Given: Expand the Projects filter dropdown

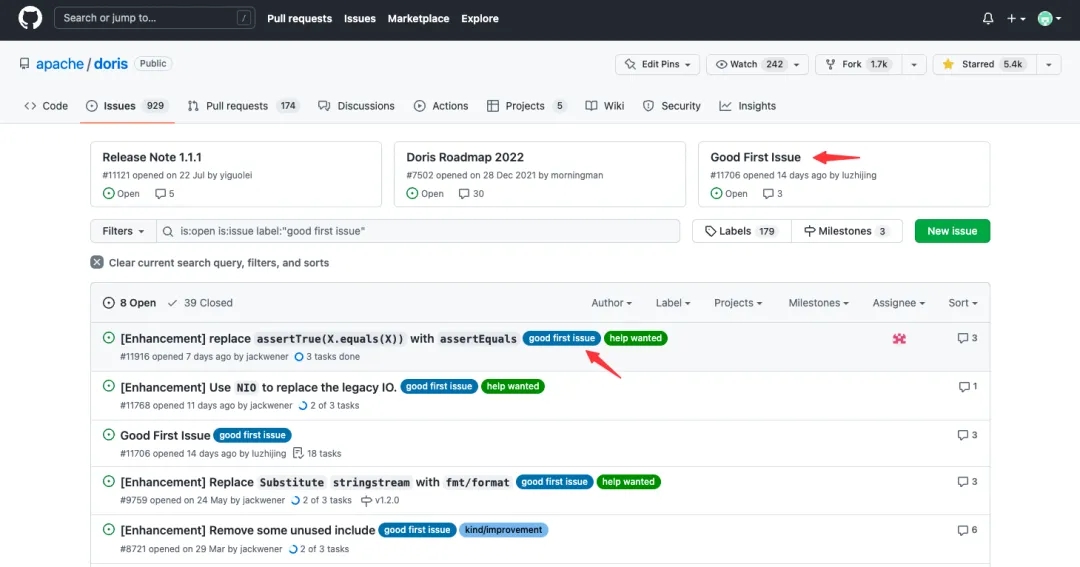Looking at the screenshot, I should 738,302.
